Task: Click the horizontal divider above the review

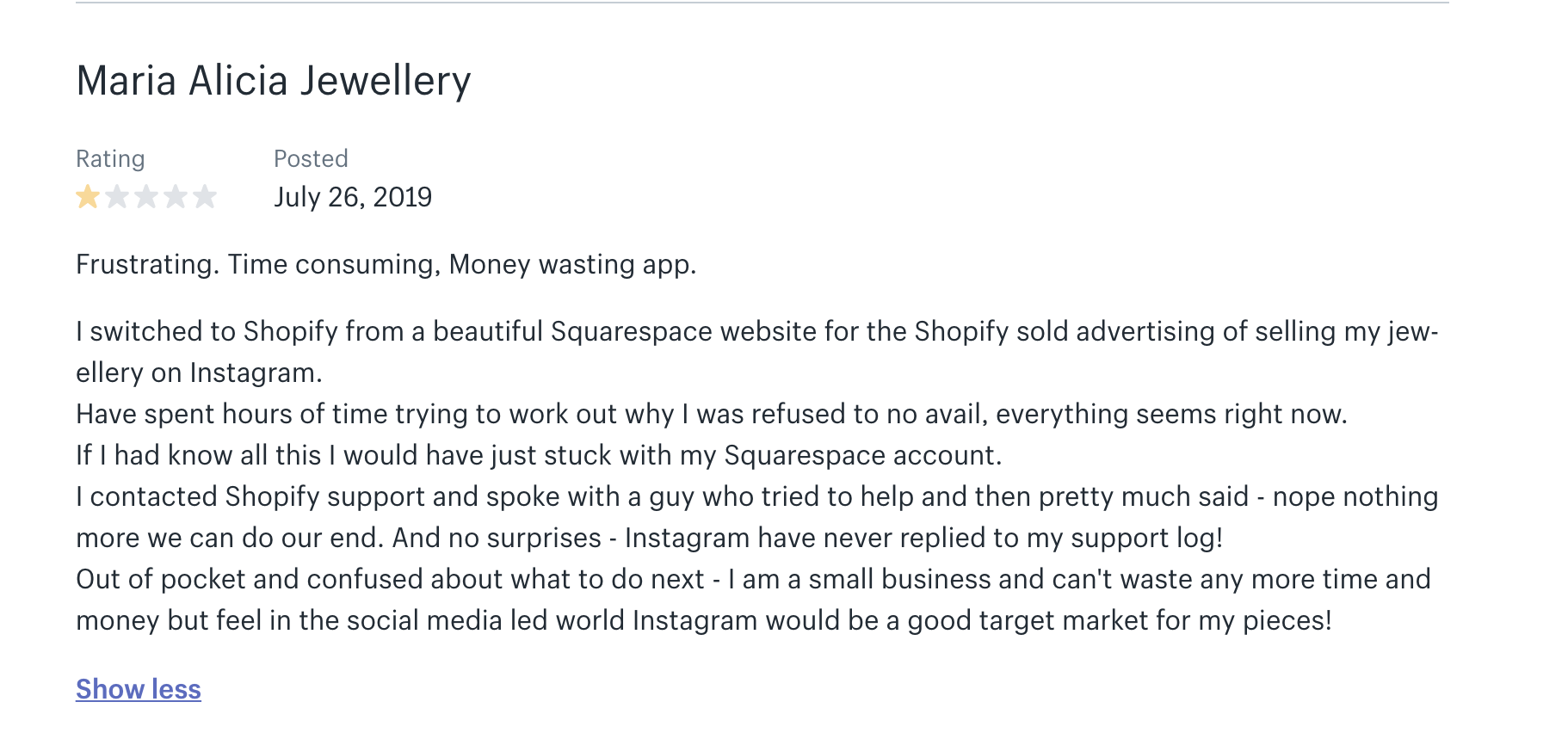Action: pyautogui.click(x=762, y=3)
